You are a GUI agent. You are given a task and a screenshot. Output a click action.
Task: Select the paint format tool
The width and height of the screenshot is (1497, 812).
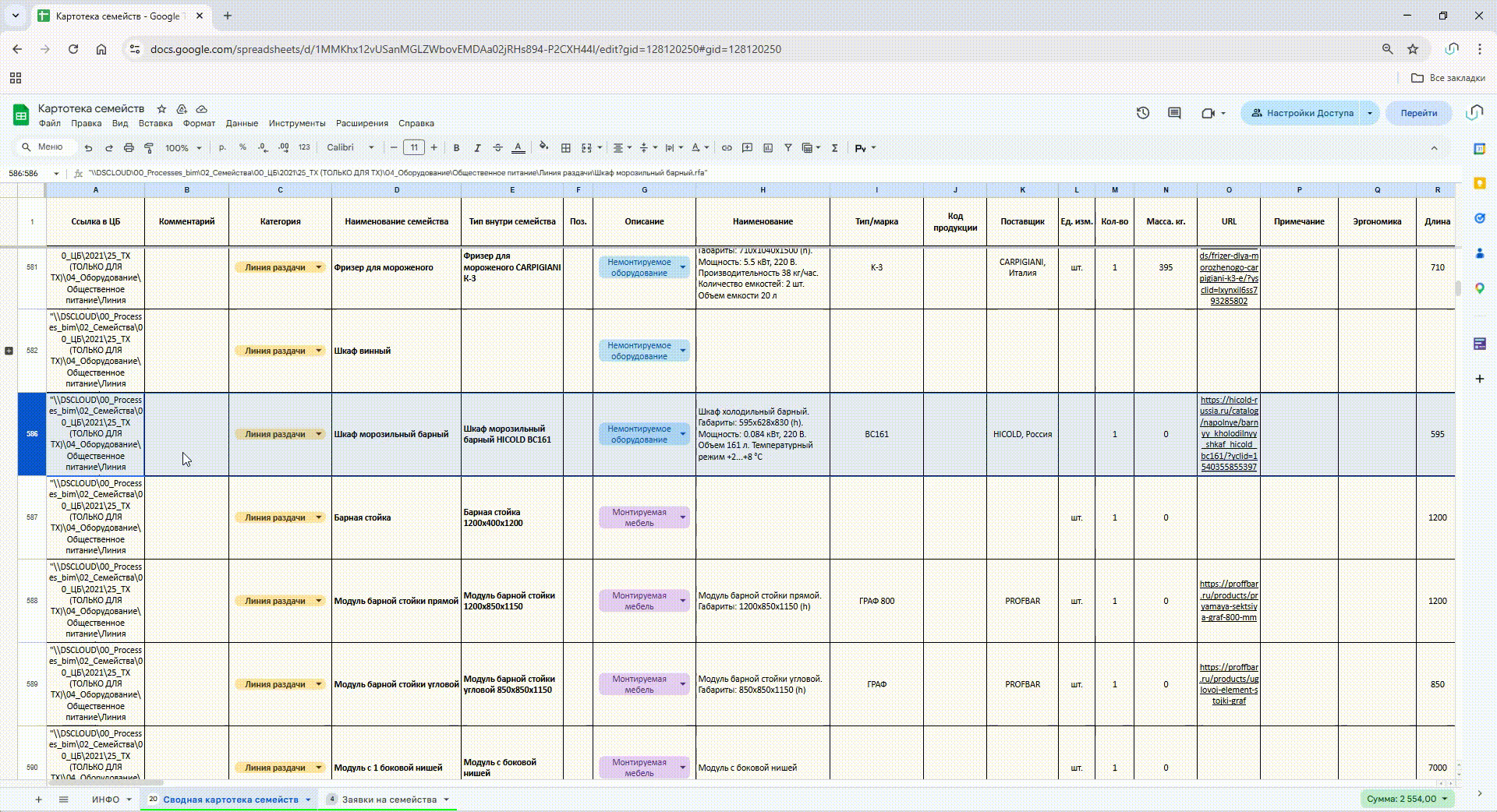[x=149, y=148]
